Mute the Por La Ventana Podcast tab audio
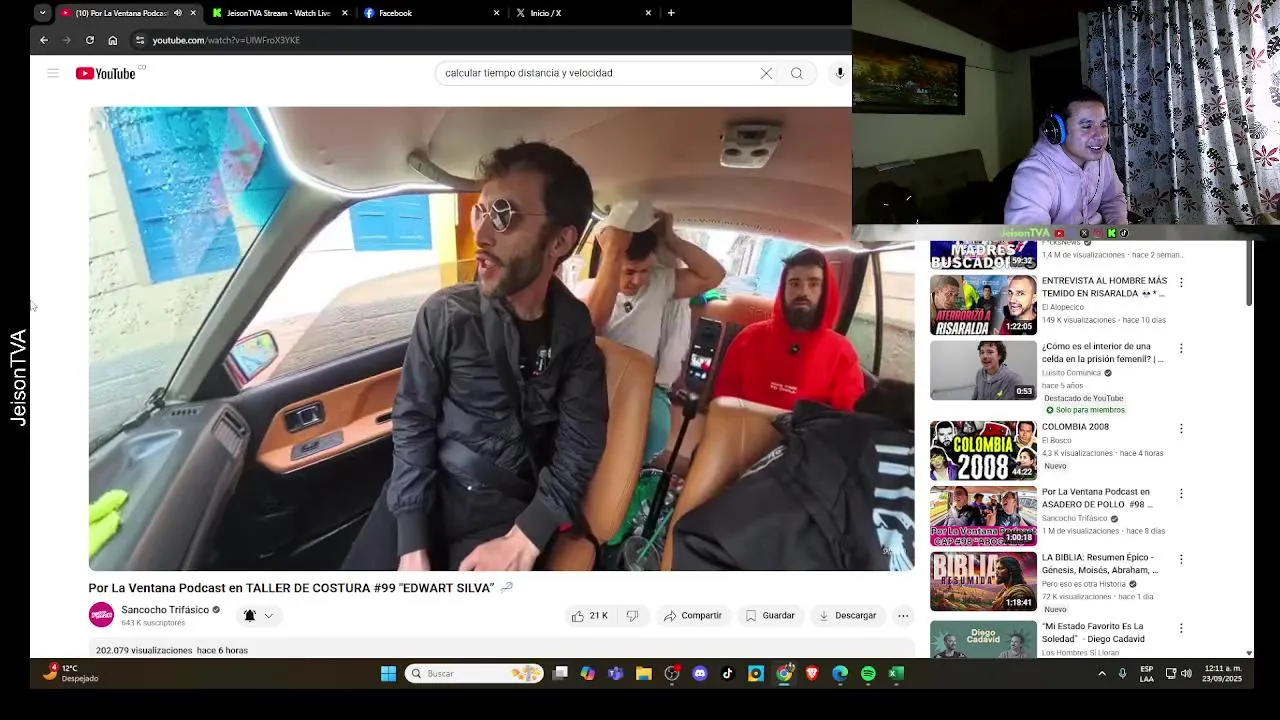The image size is (1280, 720). coord(178,13)
